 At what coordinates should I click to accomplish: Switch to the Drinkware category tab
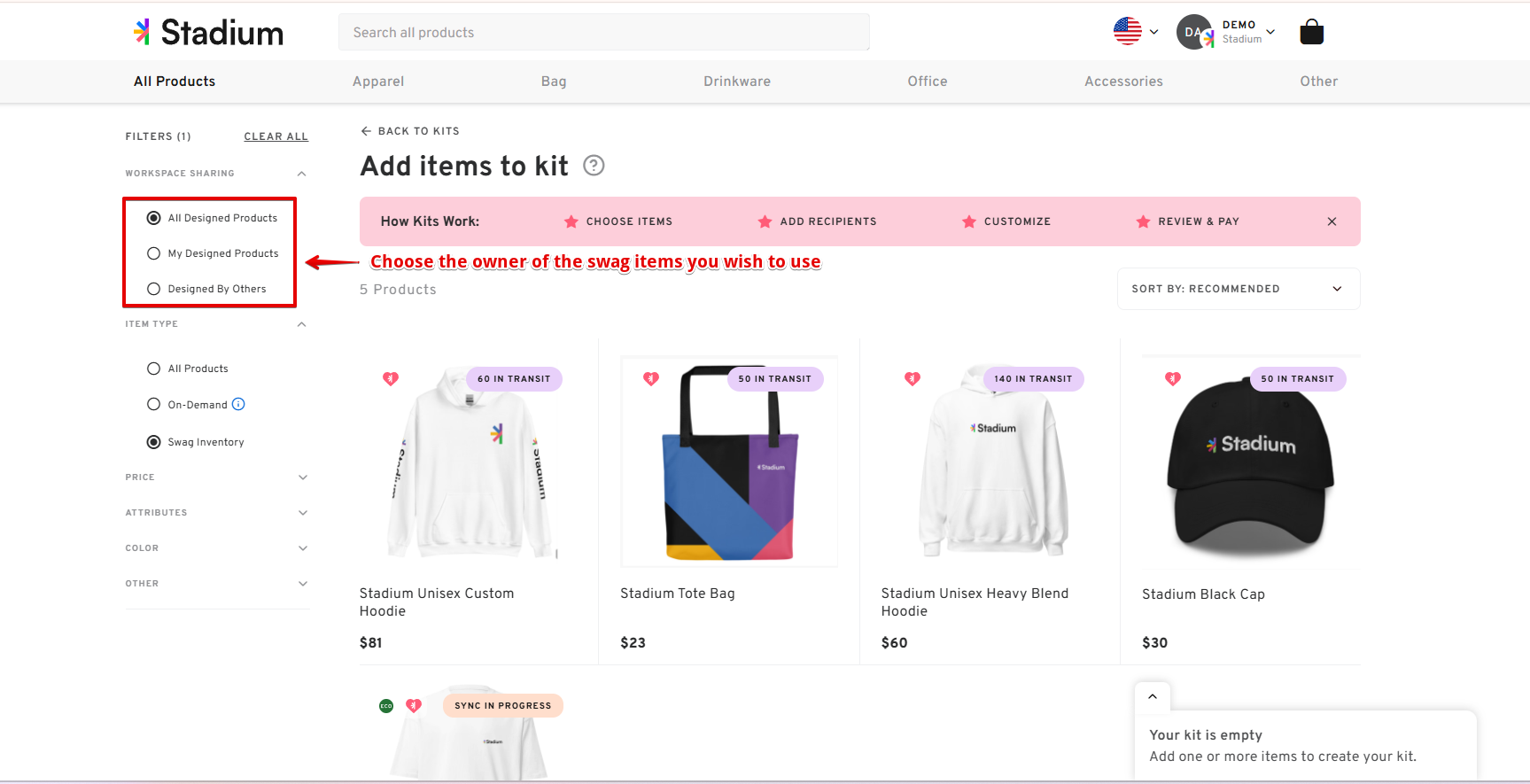737,82
